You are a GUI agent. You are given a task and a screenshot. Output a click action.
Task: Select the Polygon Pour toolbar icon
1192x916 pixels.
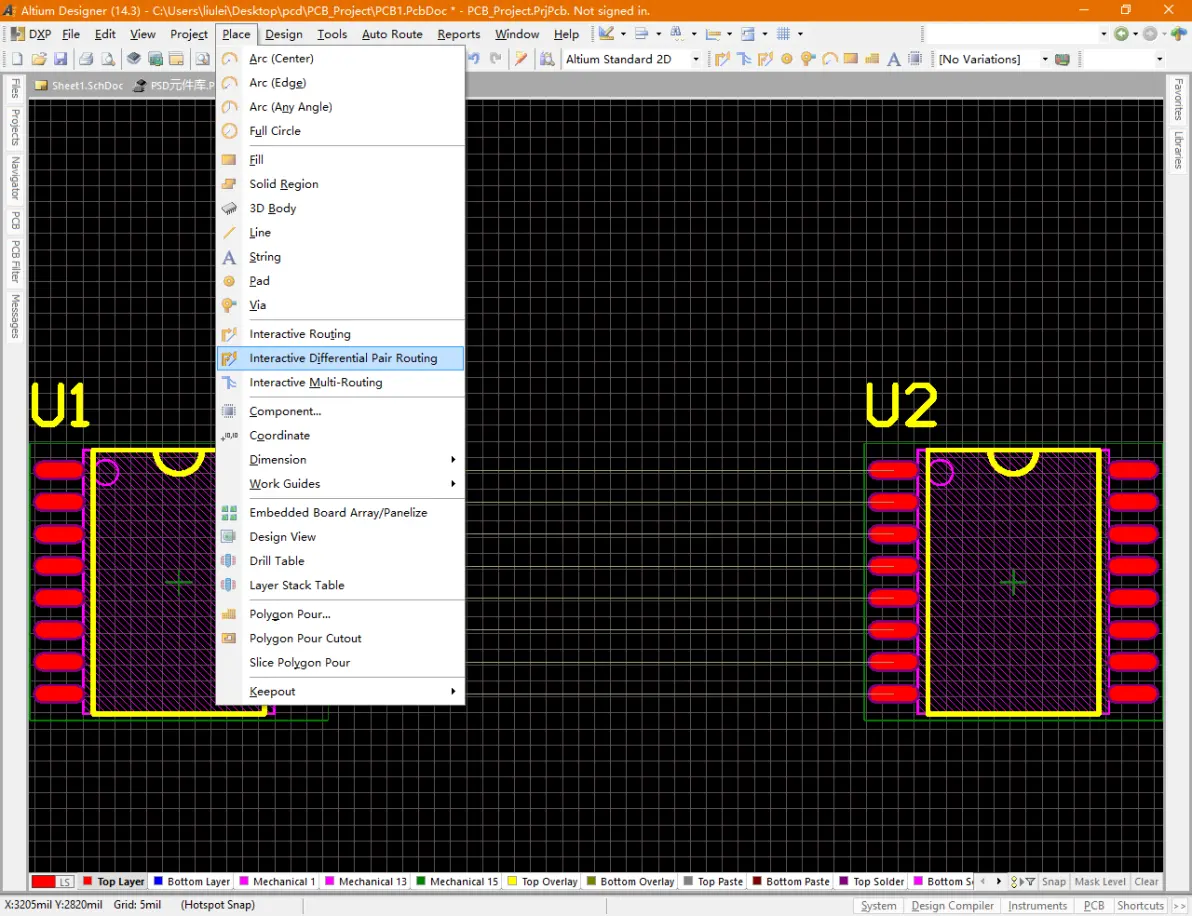pyautogui.click(x=872, y=59)
